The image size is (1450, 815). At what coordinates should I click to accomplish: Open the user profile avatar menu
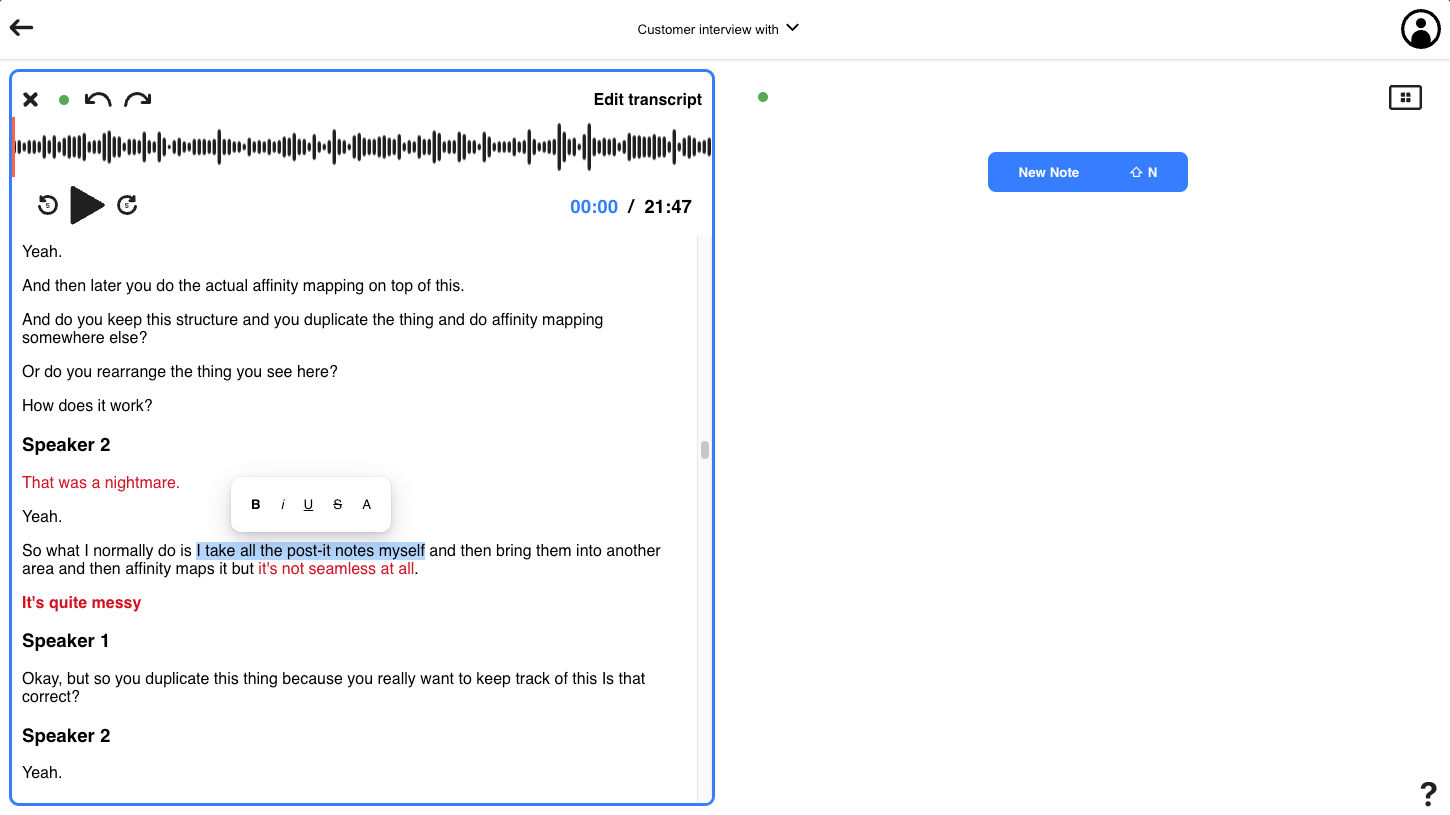pyautogui.click(x=1420, y=29)
